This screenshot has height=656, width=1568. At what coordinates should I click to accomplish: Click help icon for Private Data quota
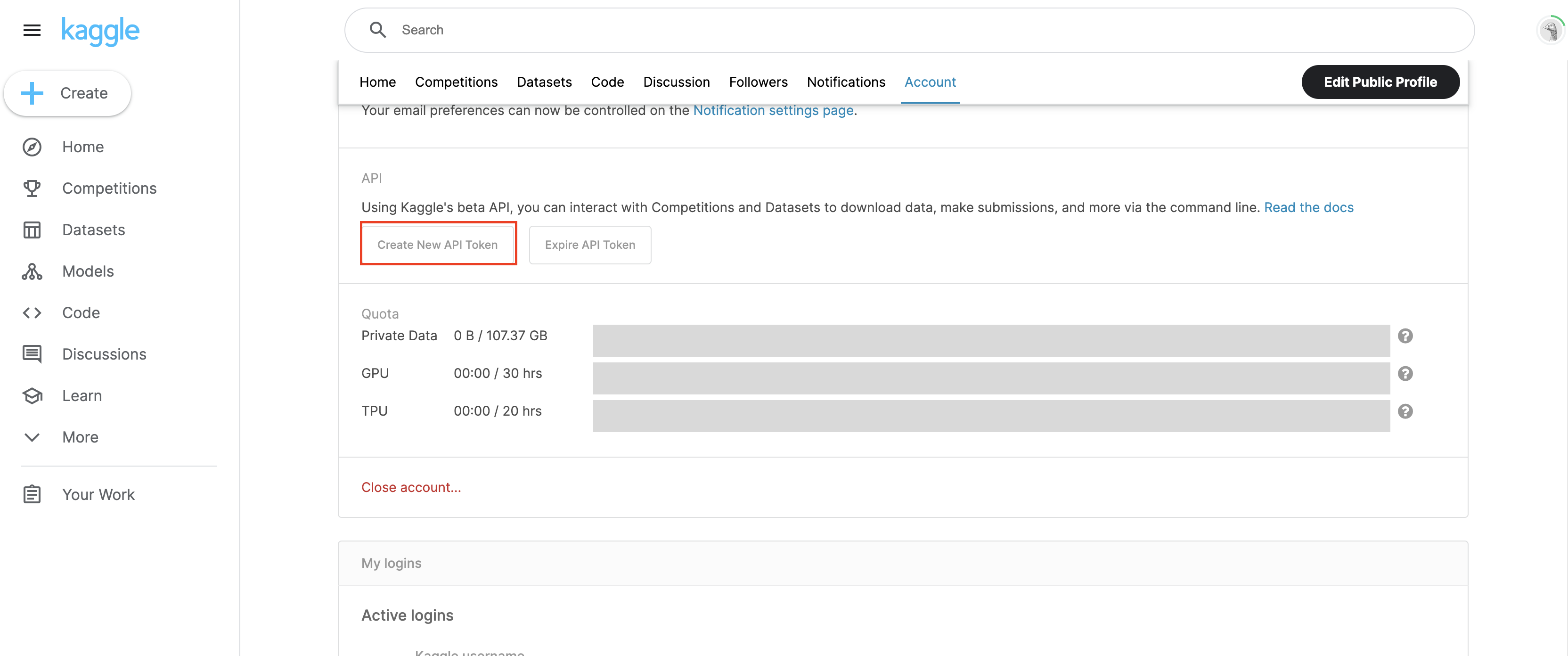1405,336
